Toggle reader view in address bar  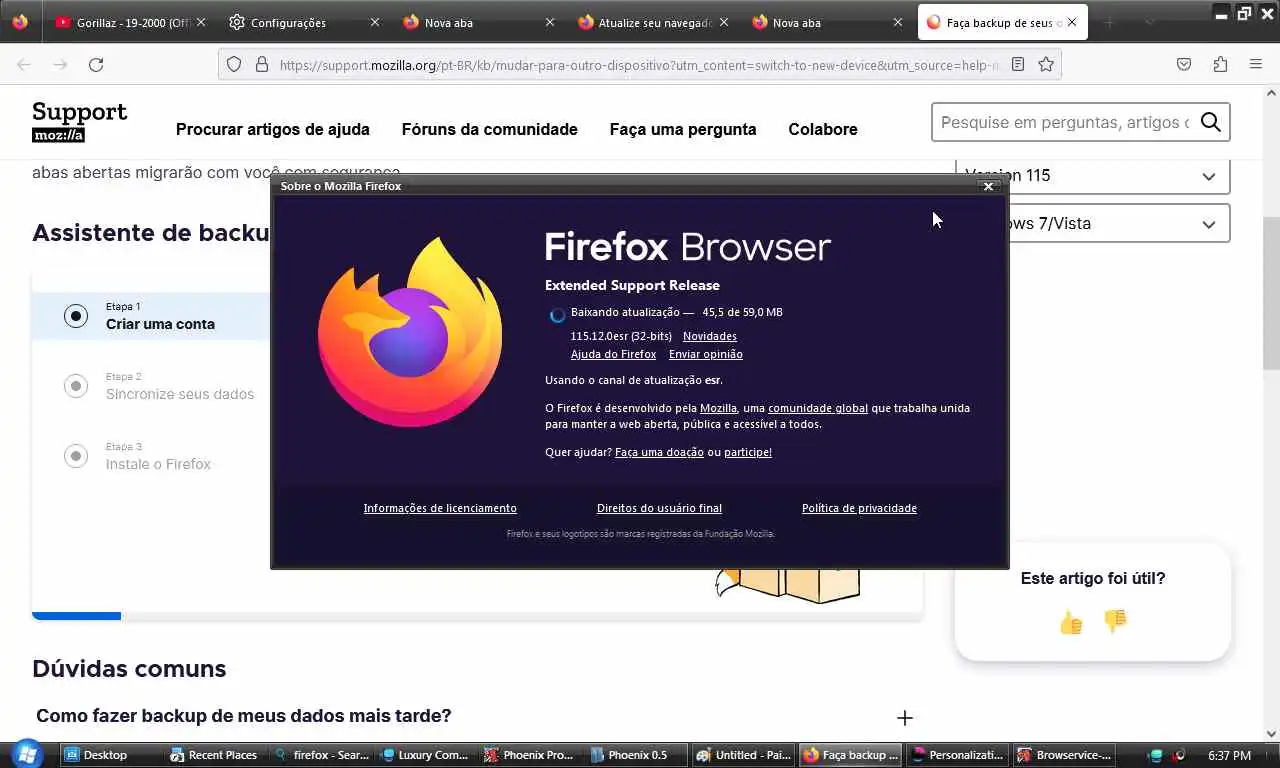(1017, 64)
